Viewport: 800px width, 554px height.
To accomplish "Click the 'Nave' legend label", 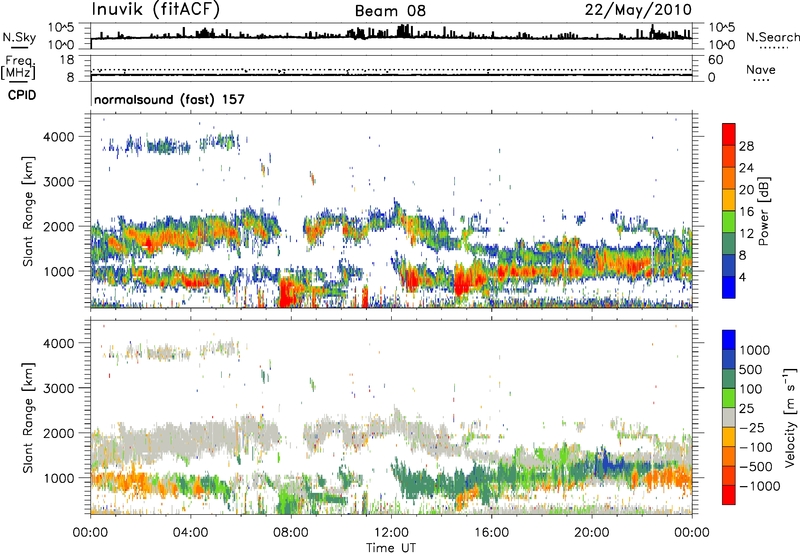I will pos(761,70).
